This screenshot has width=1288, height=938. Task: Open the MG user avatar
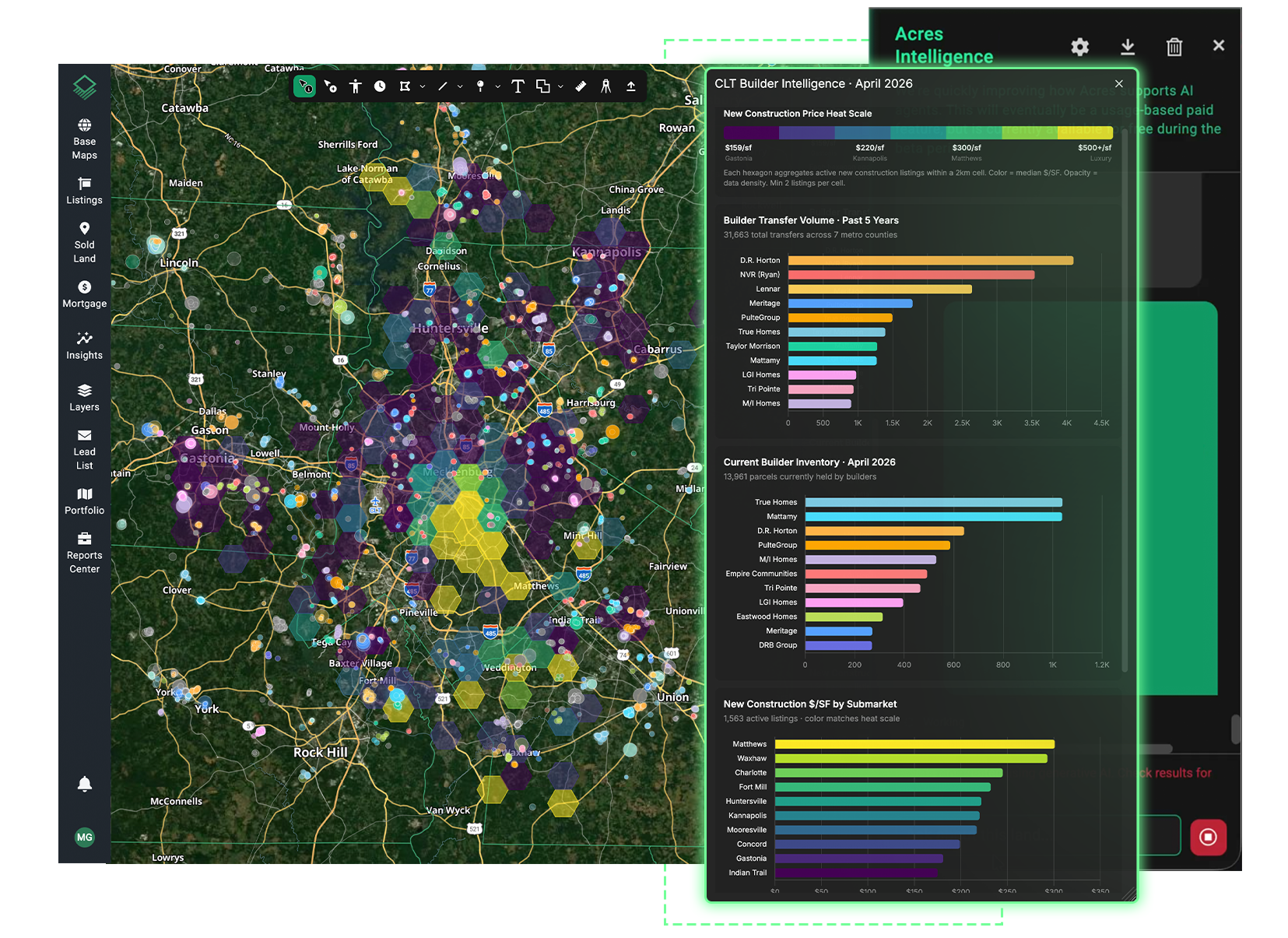pos(85,837)
